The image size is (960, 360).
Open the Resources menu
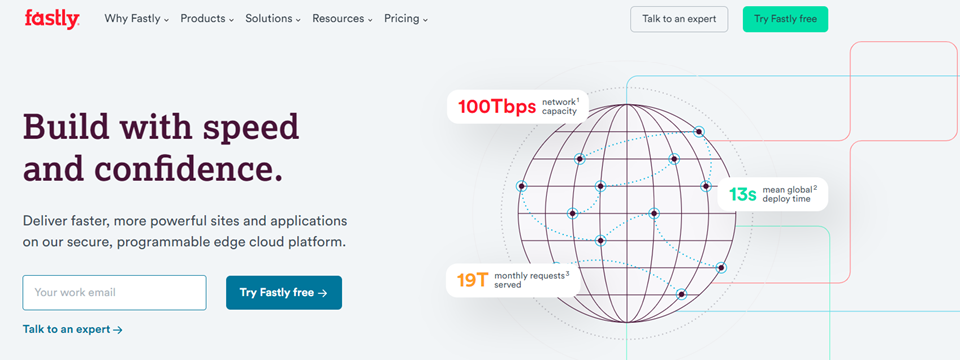(342, 19)
